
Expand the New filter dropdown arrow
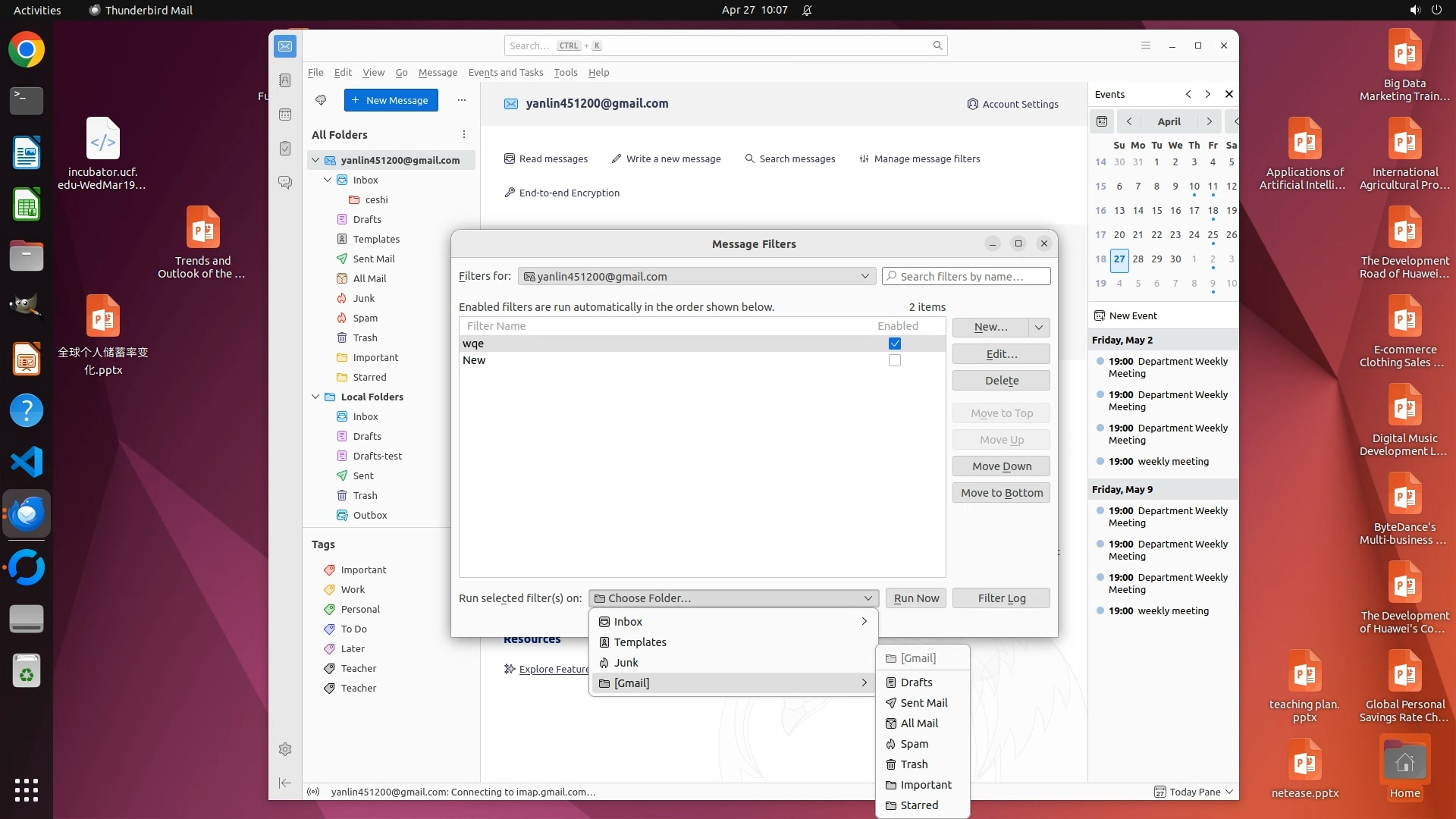coord(1039,327)
